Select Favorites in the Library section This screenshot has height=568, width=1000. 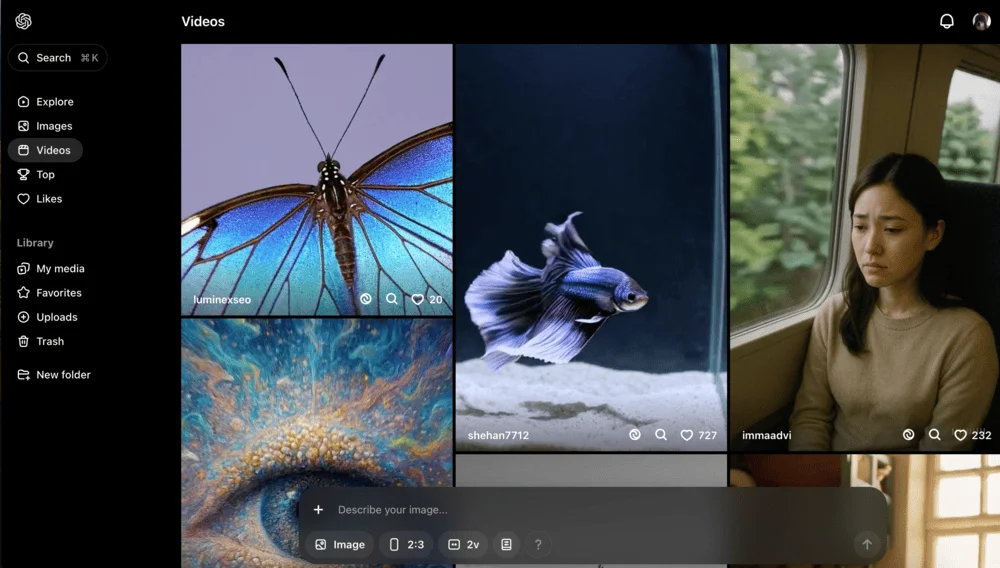58,293
